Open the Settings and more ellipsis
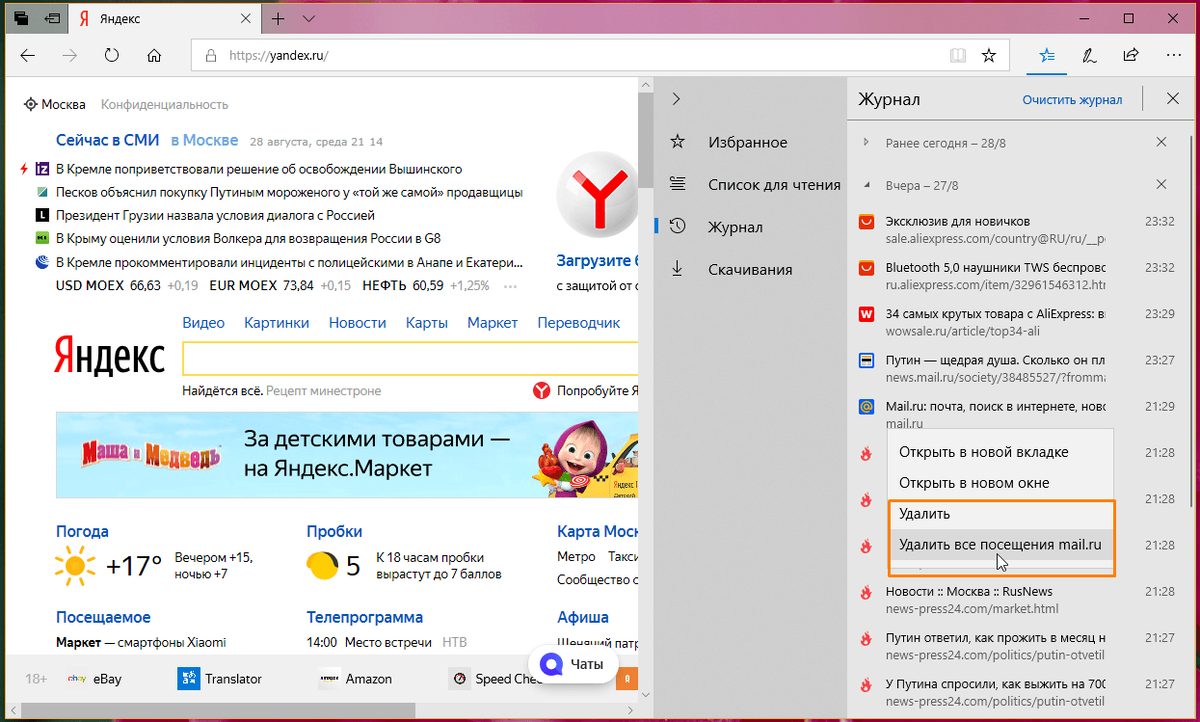 [x=1172, y=55]
